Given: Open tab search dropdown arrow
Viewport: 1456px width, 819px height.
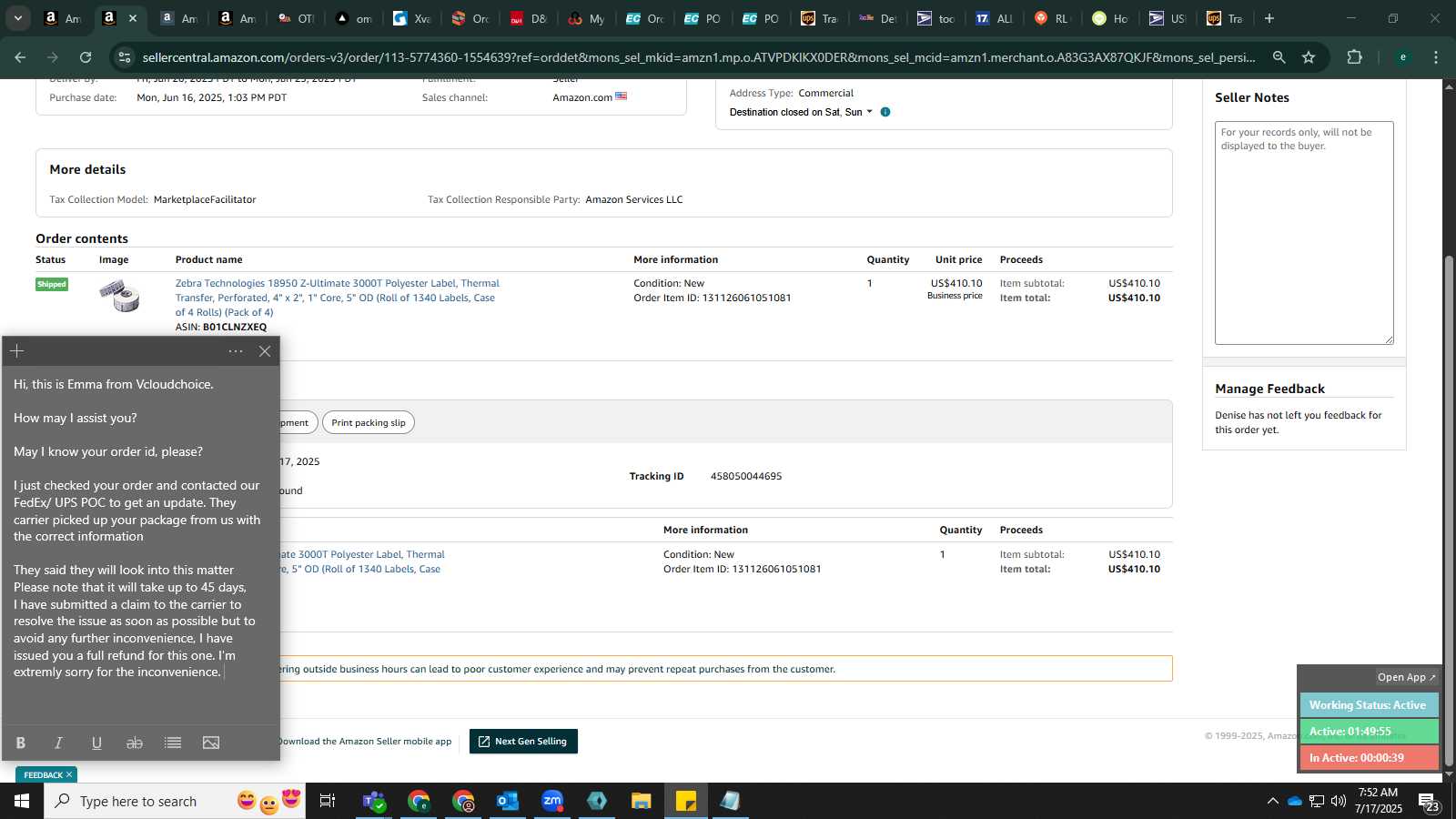Looking at the screenshot, I should pos(17,18).
